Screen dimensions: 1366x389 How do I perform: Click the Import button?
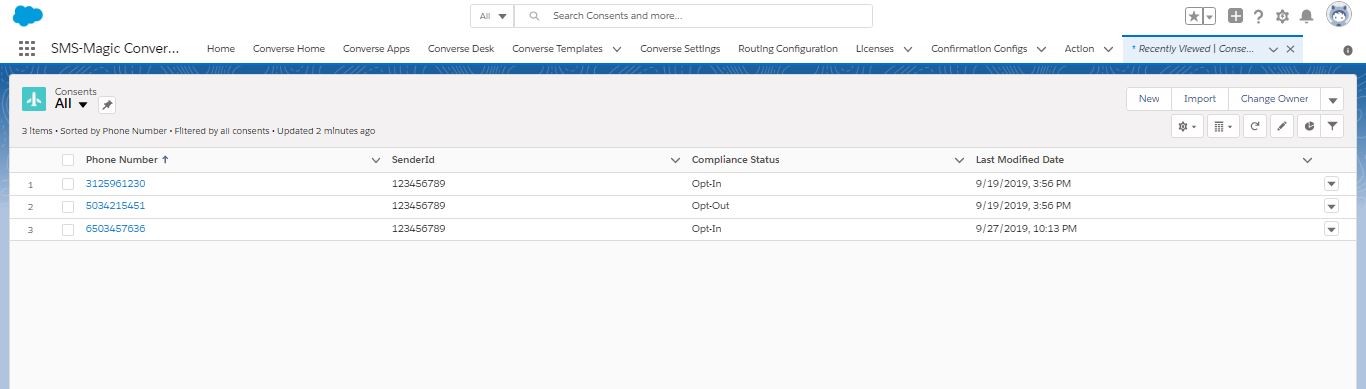coord(1200,99)
